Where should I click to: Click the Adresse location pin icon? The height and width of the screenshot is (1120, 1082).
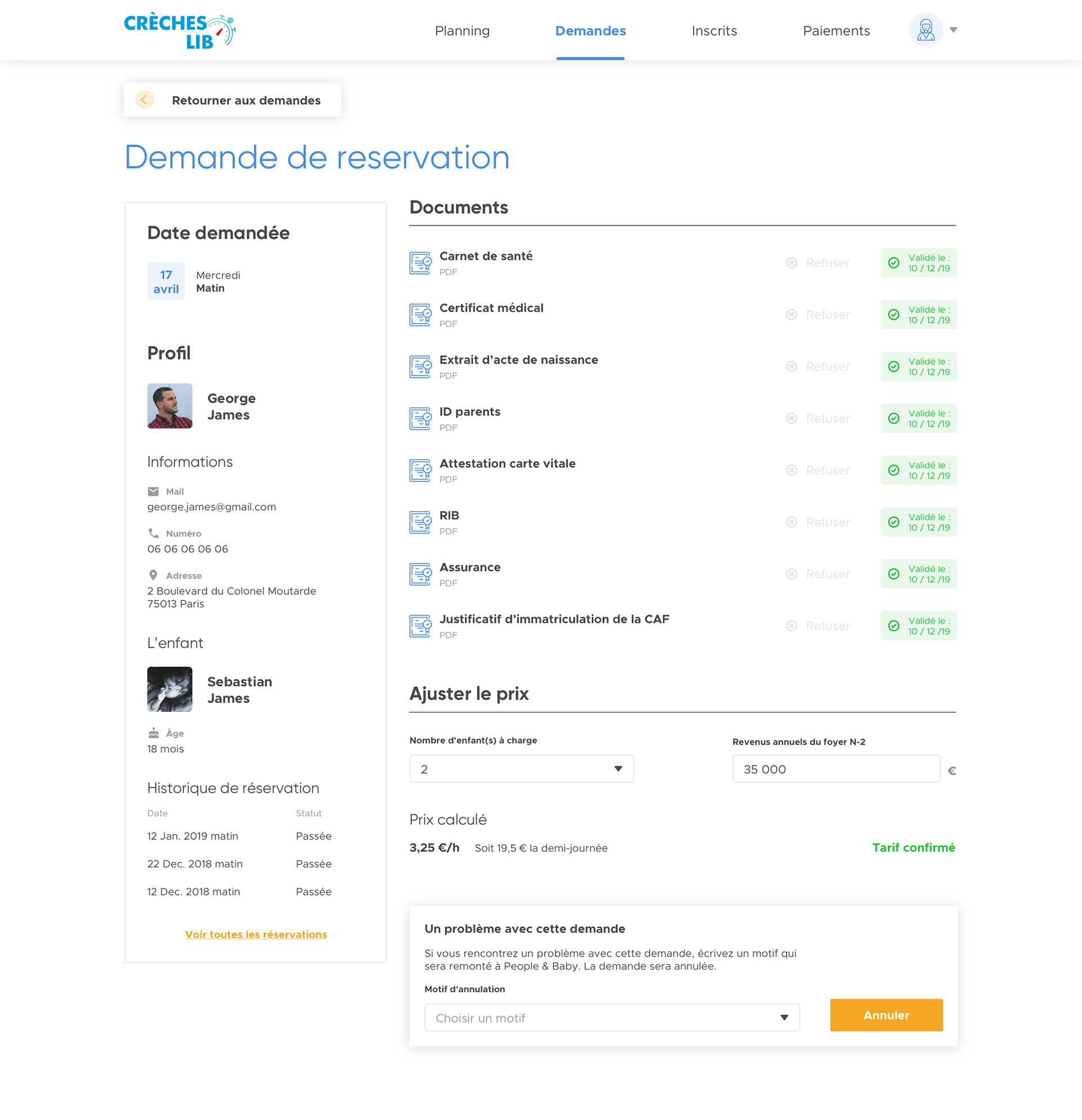pos(153,576)
